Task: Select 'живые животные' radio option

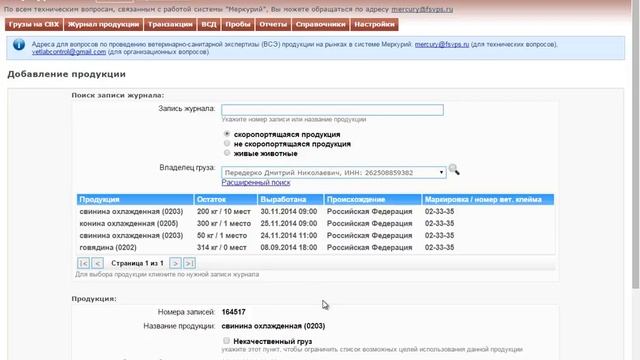Action: pyautogui.click(x=227, y=153)
